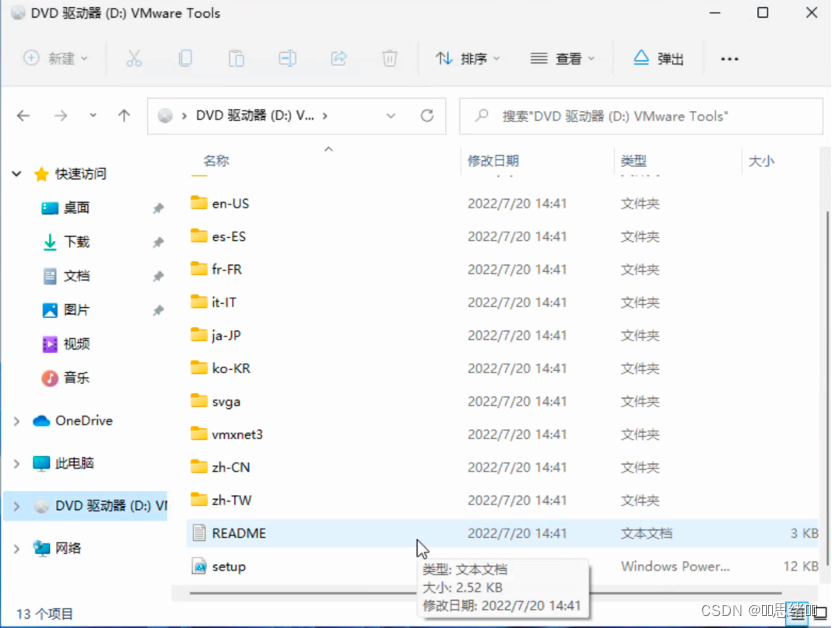Go up one folder level arrow

pos(124,115)
